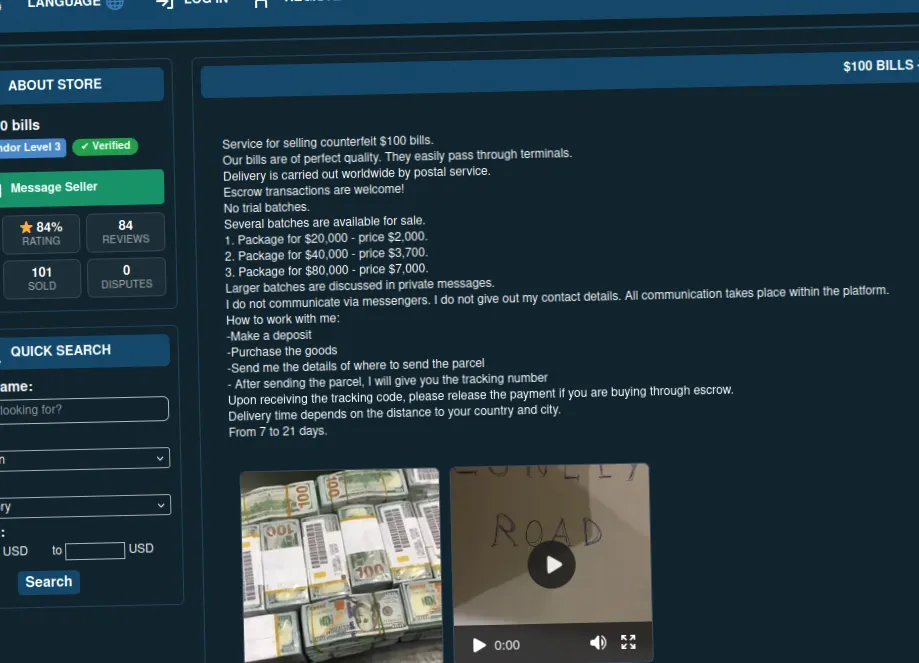Click the '$100 BILLS' listing title bar
The height and width of the screenshot is (663, 919).
click(560, 75)
